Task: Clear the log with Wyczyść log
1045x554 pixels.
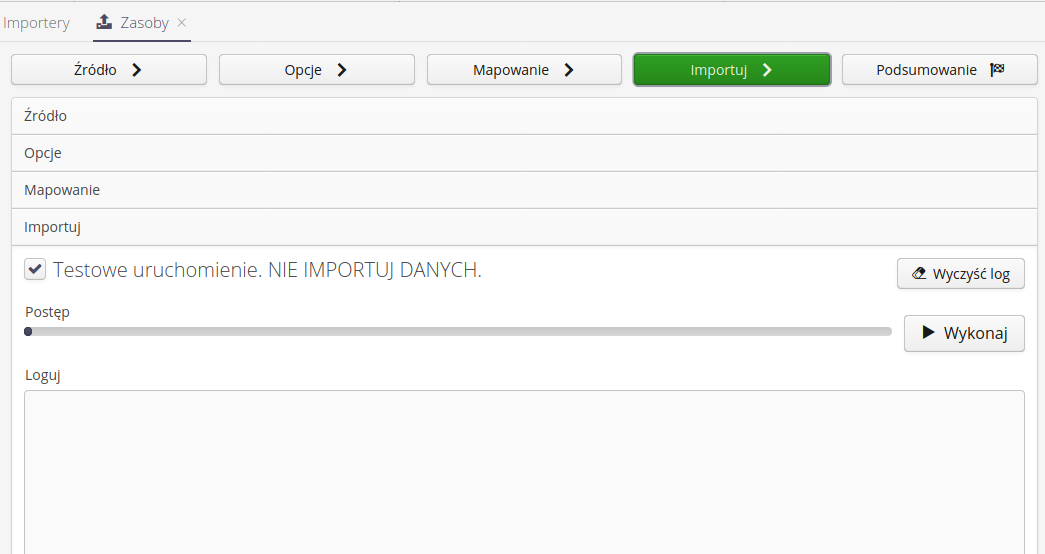Action: (960, 274)
